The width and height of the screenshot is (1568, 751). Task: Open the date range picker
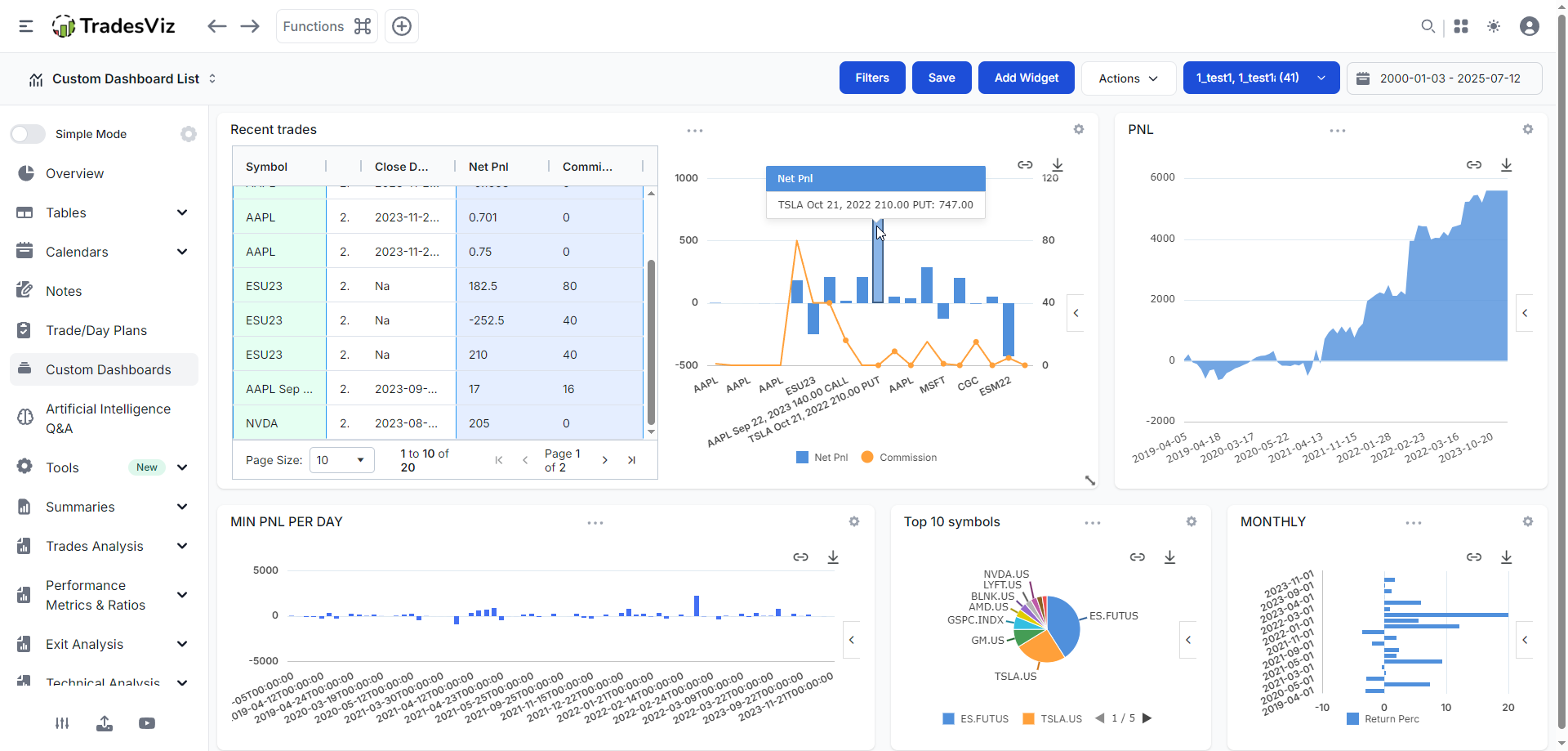[1444, 78]
